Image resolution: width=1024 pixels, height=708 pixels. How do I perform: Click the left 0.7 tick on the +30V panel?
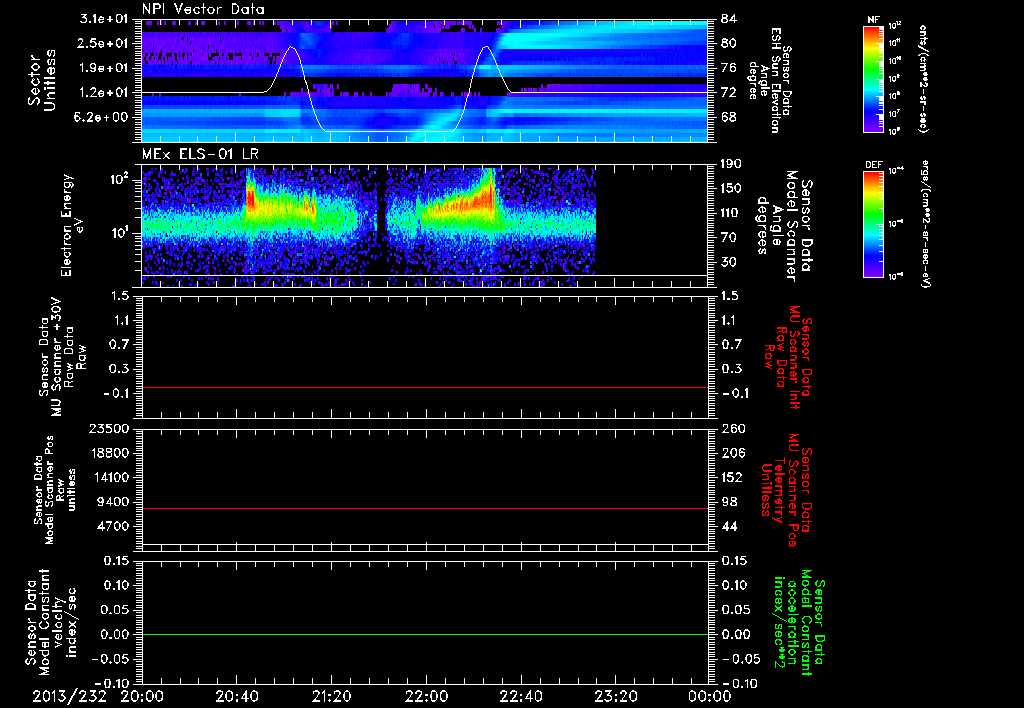[x=120, y=345]
